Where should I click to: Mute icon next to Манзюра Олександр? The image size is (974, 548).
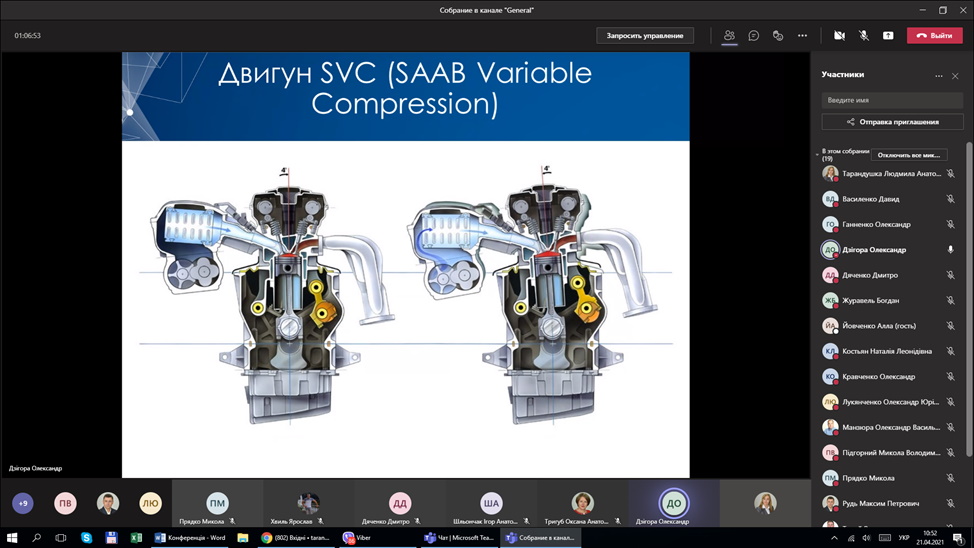[x=950, y=427]
